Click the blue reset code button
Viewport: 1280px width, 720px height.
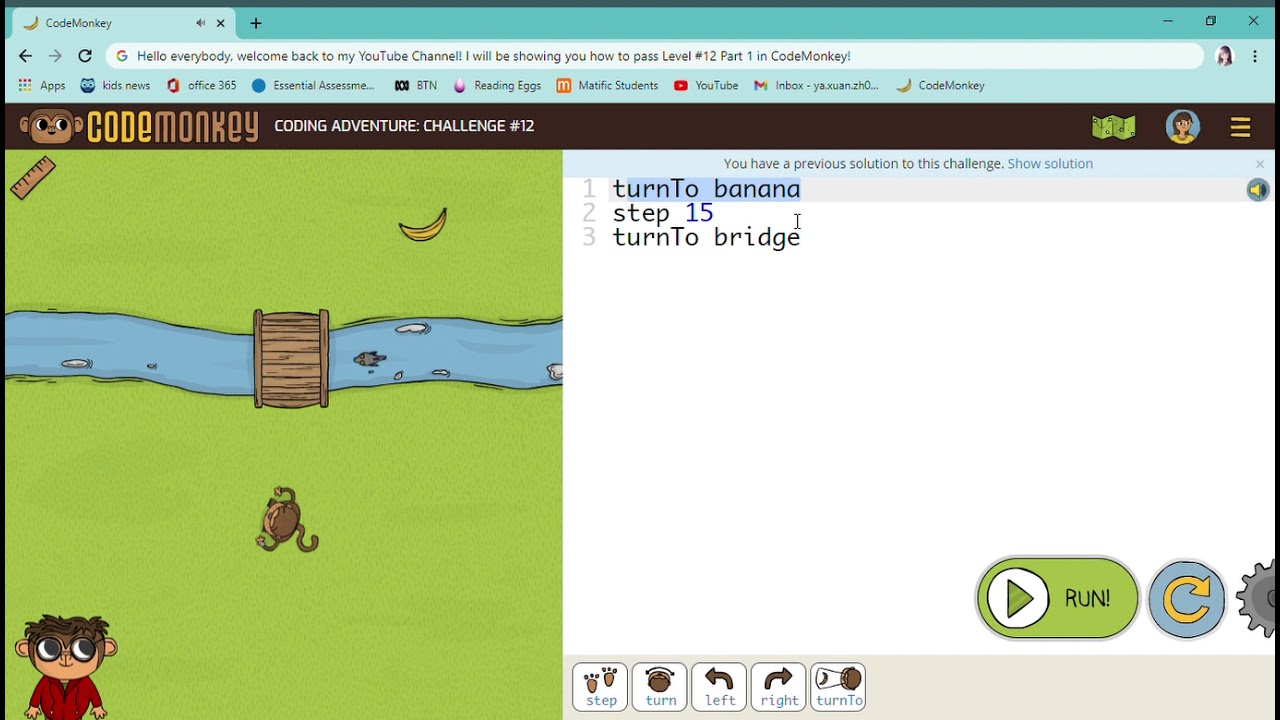pos(1187,598)
